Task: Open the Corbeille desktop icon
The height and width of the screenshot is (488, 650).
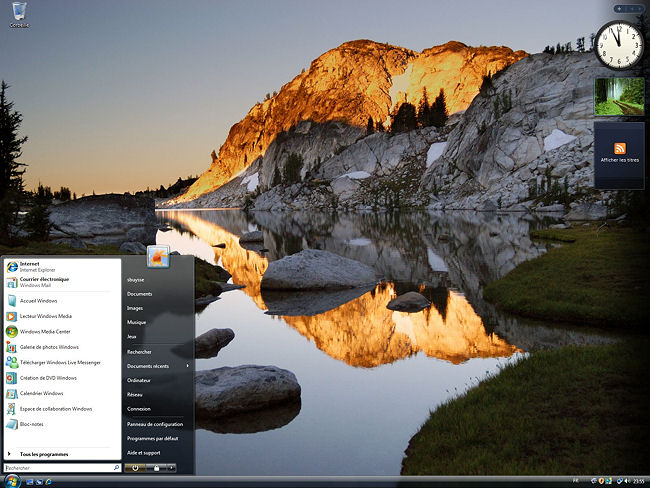Action: click(19, 13)
